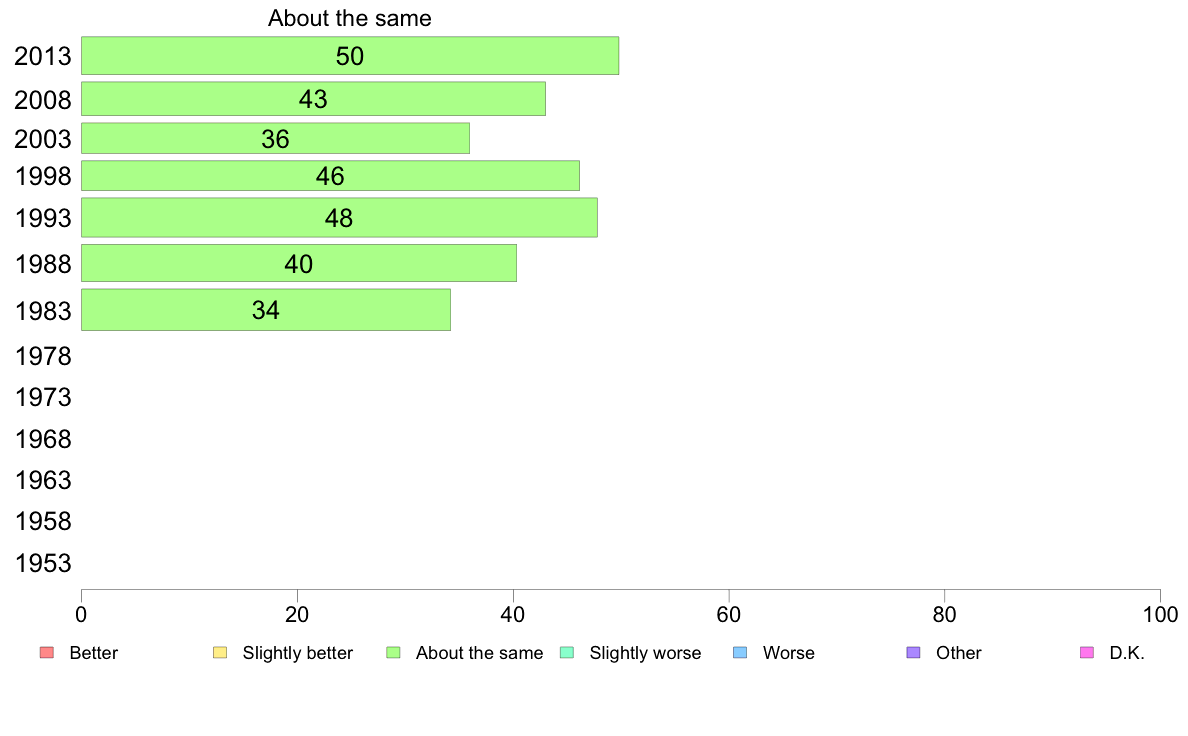Select the 2003 bar showing 36

pos(275,139)
